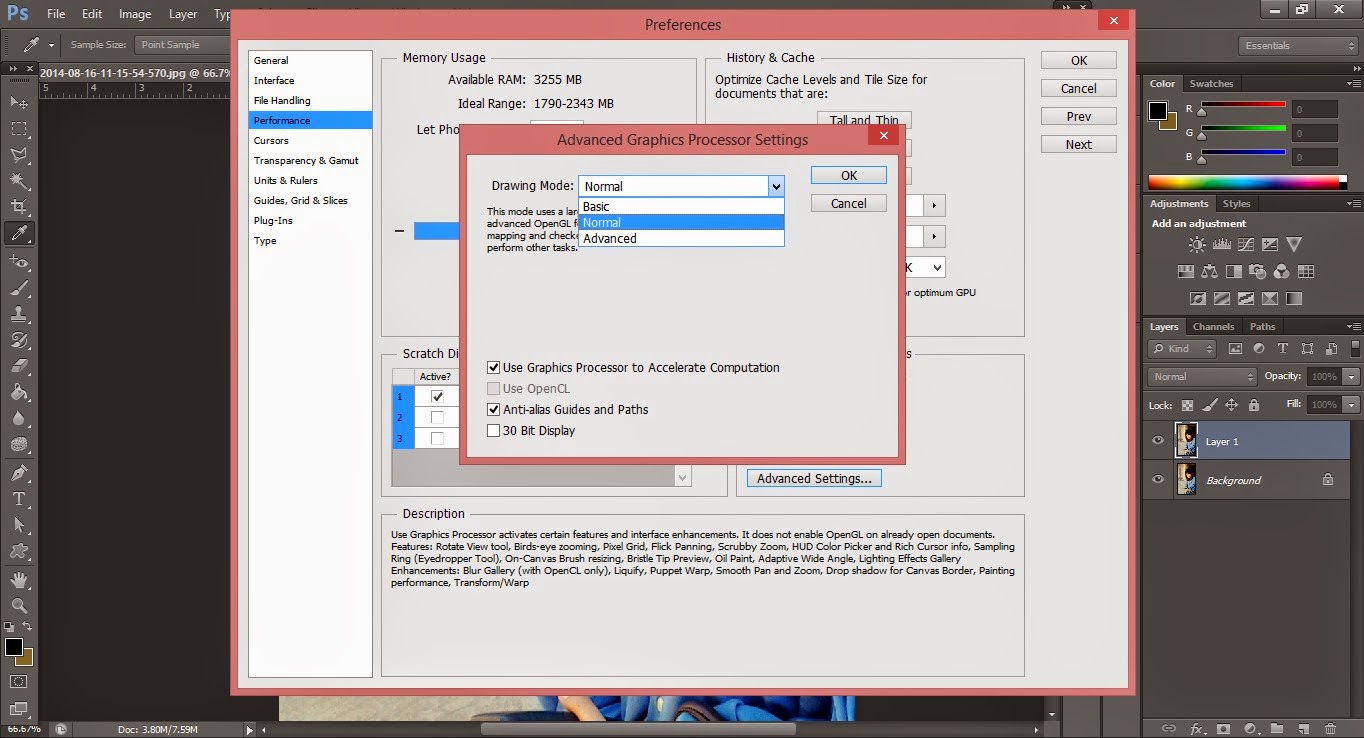This screenshot has height=738, width=1364.
Task: Select the Crop tool
Action: pyautogui.click(x=19, y=207)
